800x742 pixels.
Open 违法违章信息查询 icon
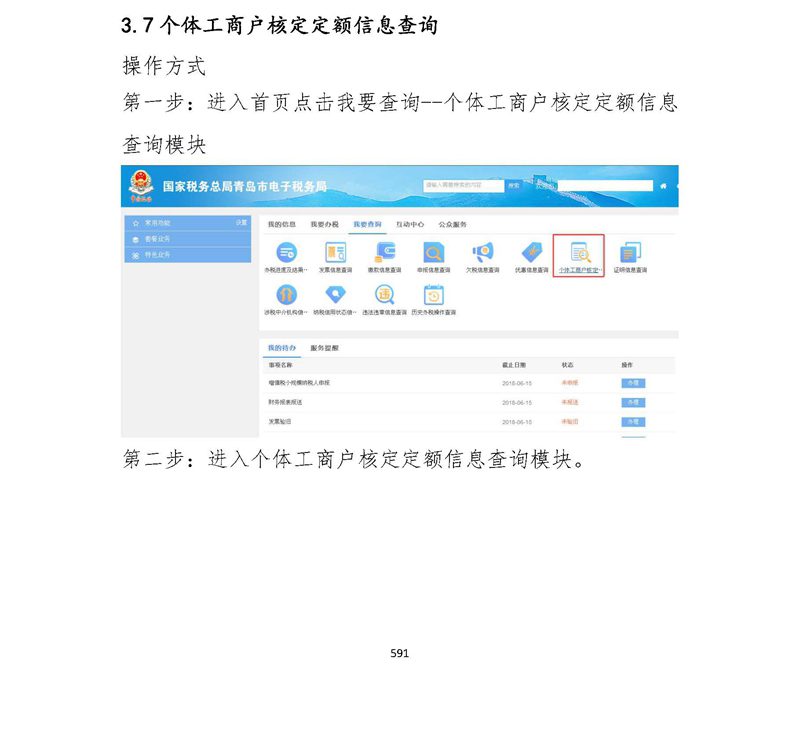coord(385,295)
